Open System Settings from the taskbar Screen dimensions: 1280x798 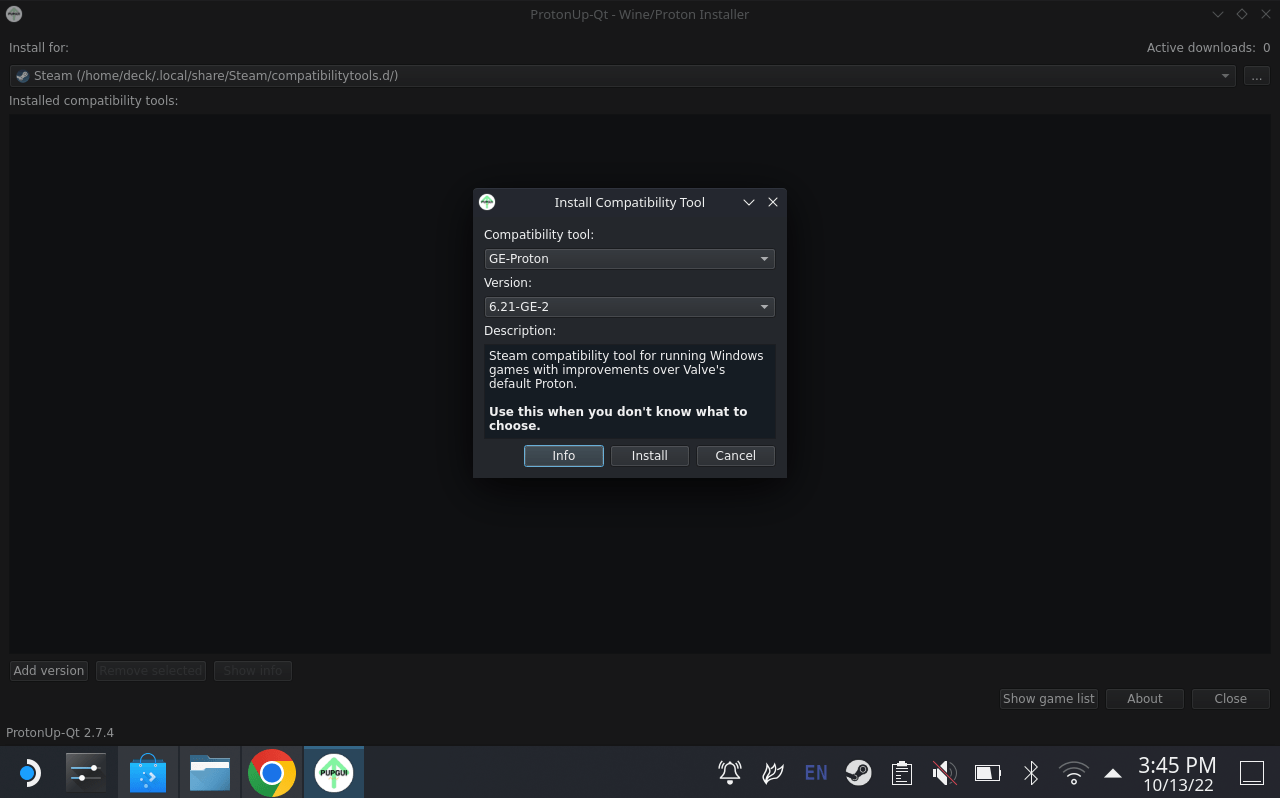[x=85, y=773]
